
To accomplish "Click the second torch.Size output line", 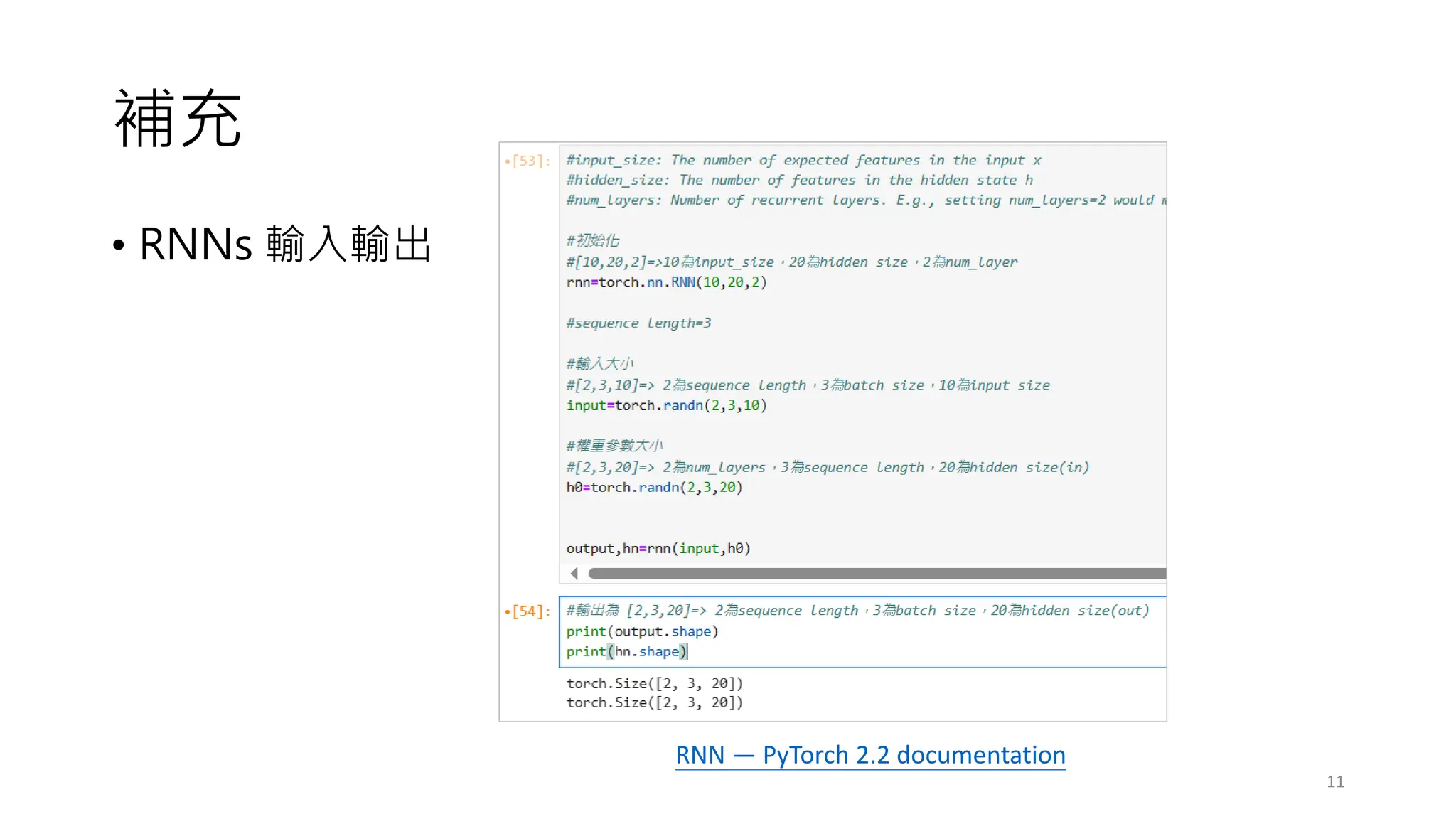I will point(654,702).
